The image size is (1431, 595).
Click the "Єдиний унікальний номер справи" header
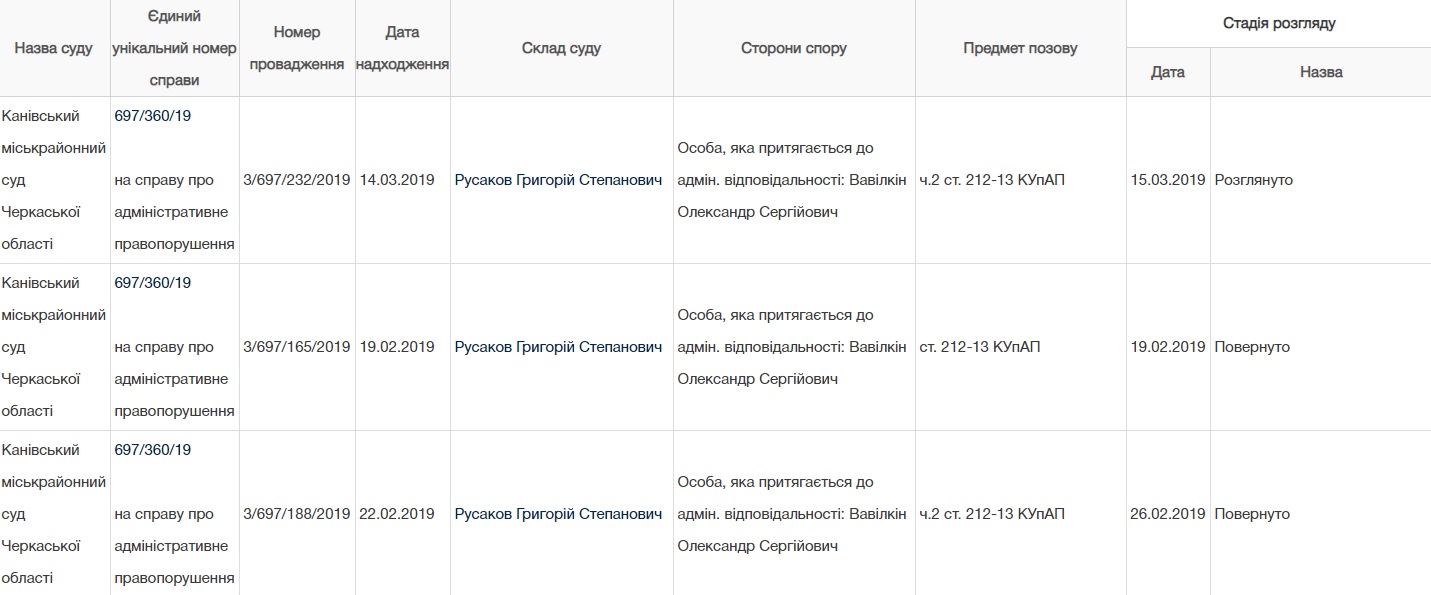pyautogui.click(x=174, y=48)
